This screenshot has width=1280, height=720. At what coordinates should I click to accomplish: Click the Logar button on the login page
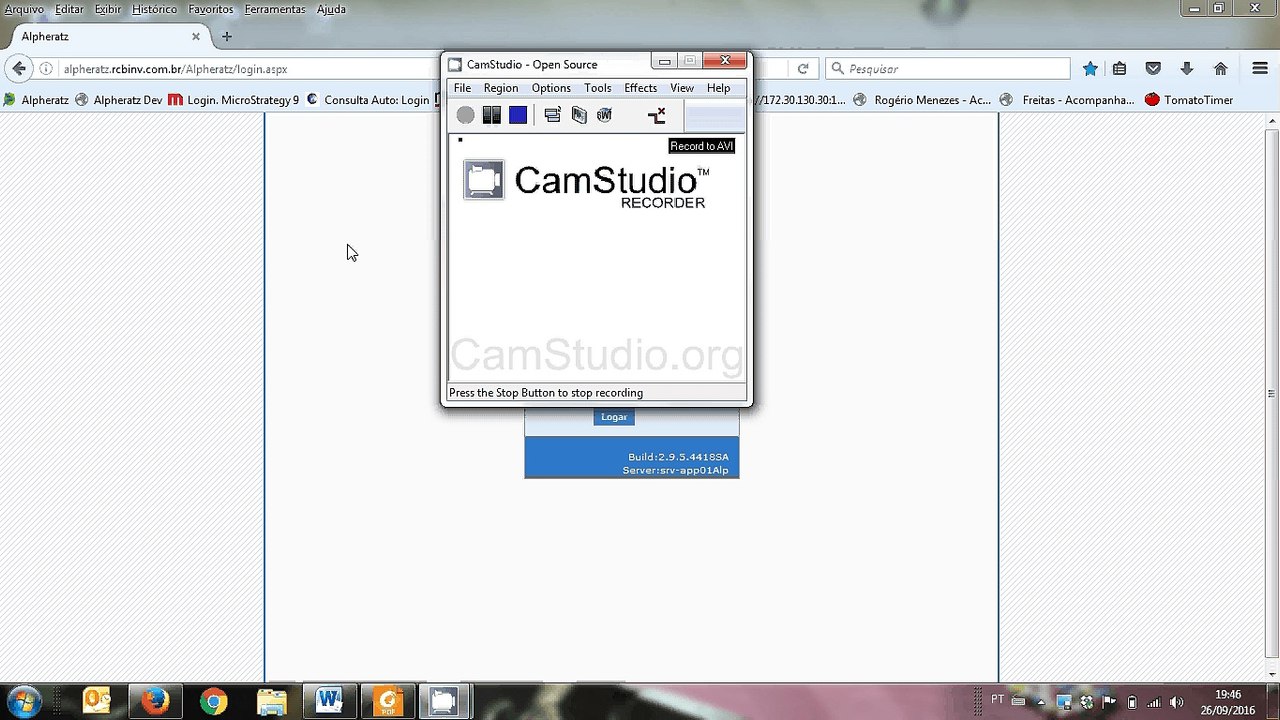pos(614,417)
